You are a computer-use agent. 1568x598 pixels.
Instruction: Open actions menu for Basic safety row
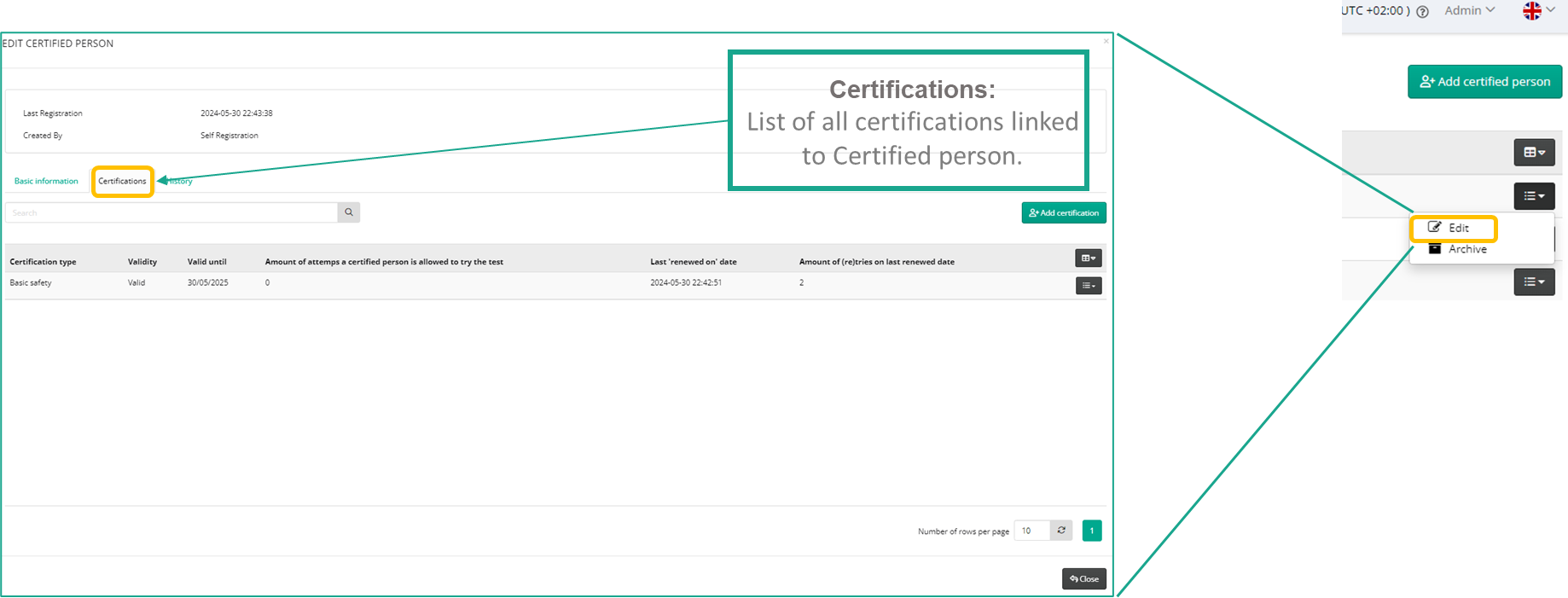point(1089,286)
